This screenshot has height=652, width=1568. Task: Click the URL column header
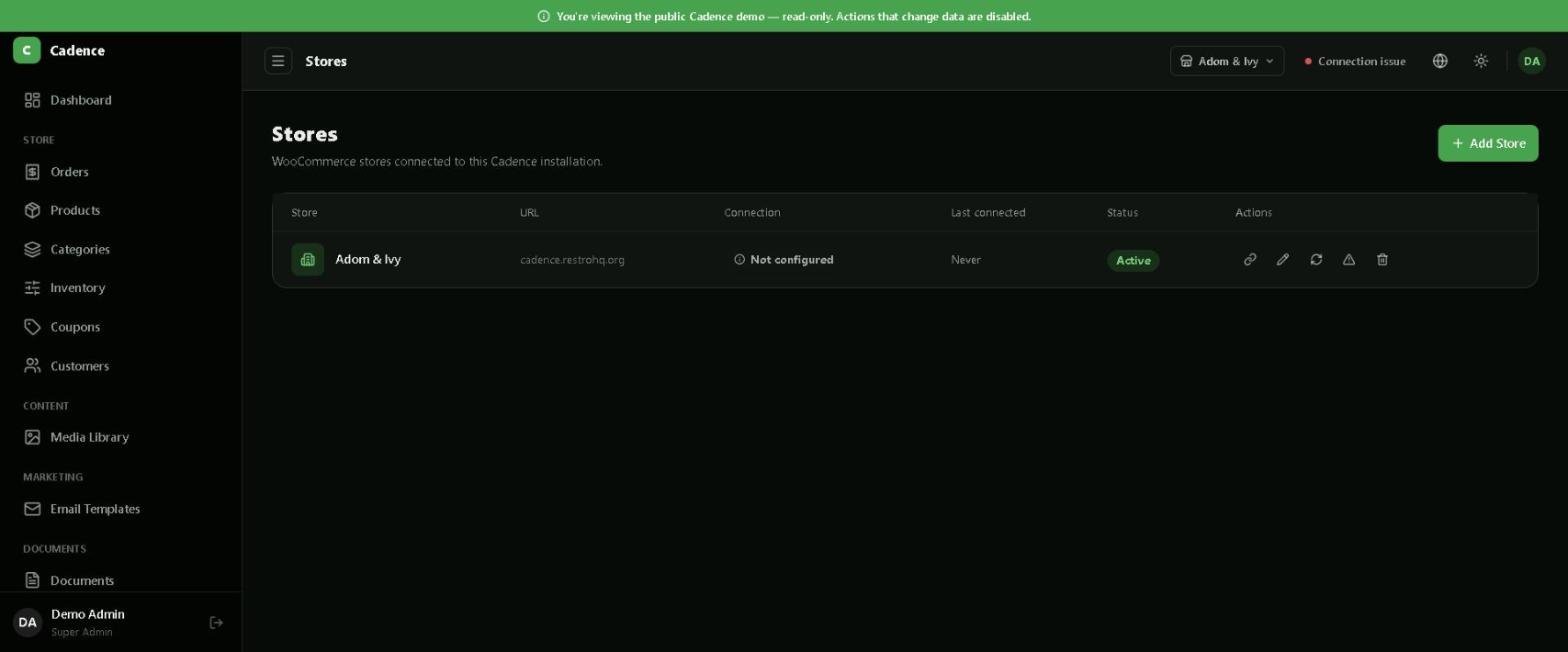click(529, 212)
